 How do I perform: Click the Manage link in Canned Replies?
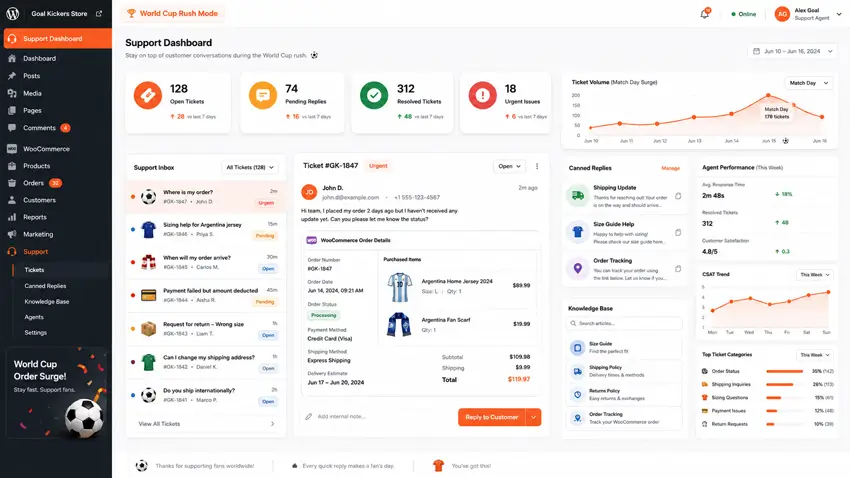[670, 168]
